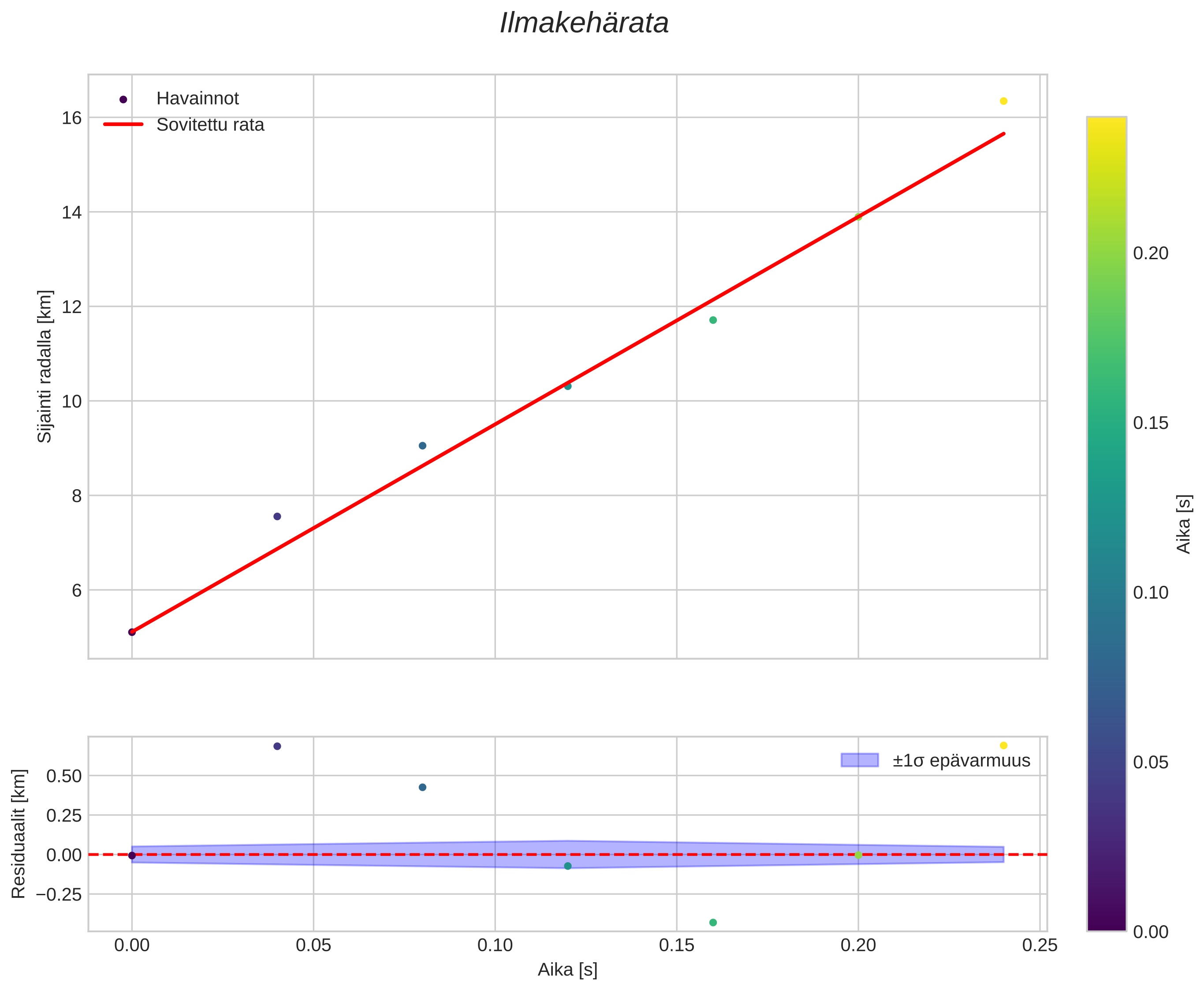Click the Sijainti radalla [km] axis label

point(45,366)
